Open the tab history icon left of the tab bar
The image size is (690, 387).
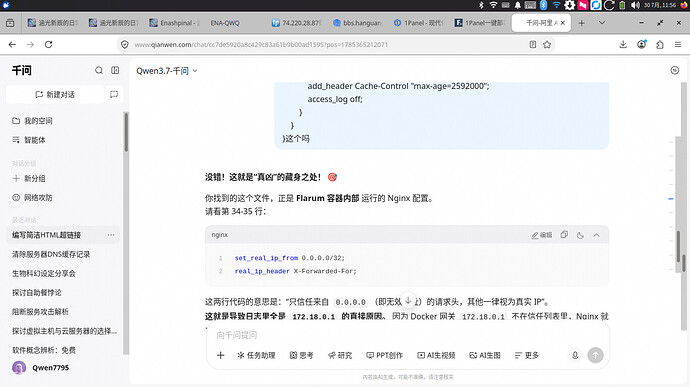pos(10,23)
